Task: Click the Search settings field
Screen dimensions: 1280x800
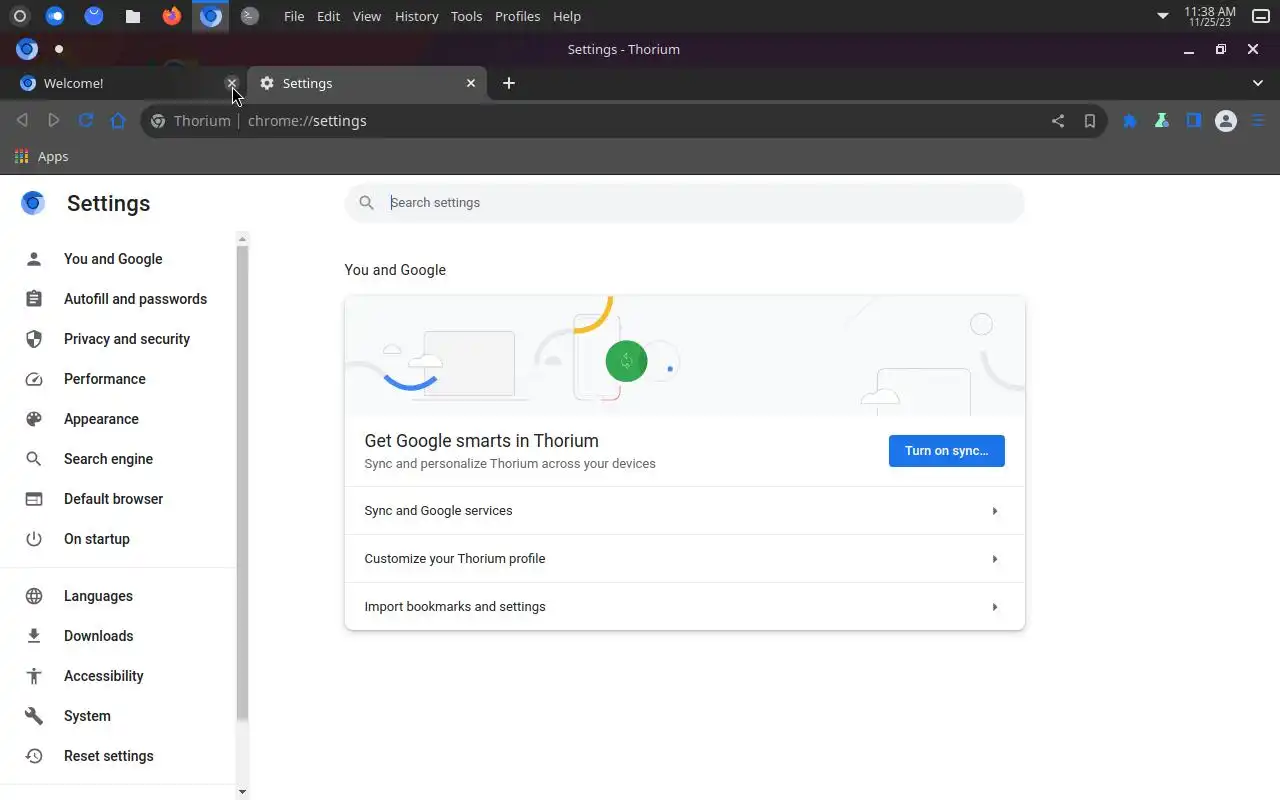Action: [685, 203]
